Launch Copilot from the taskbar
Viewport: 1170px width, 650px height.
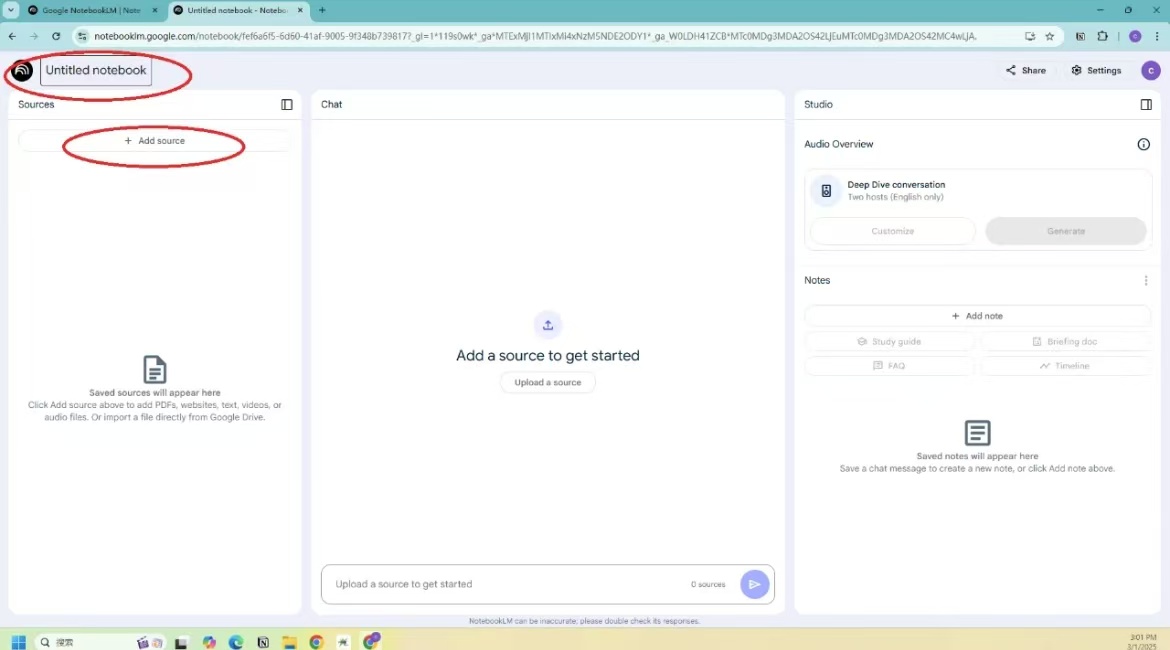pyautogui.click(x=209, y=643)
